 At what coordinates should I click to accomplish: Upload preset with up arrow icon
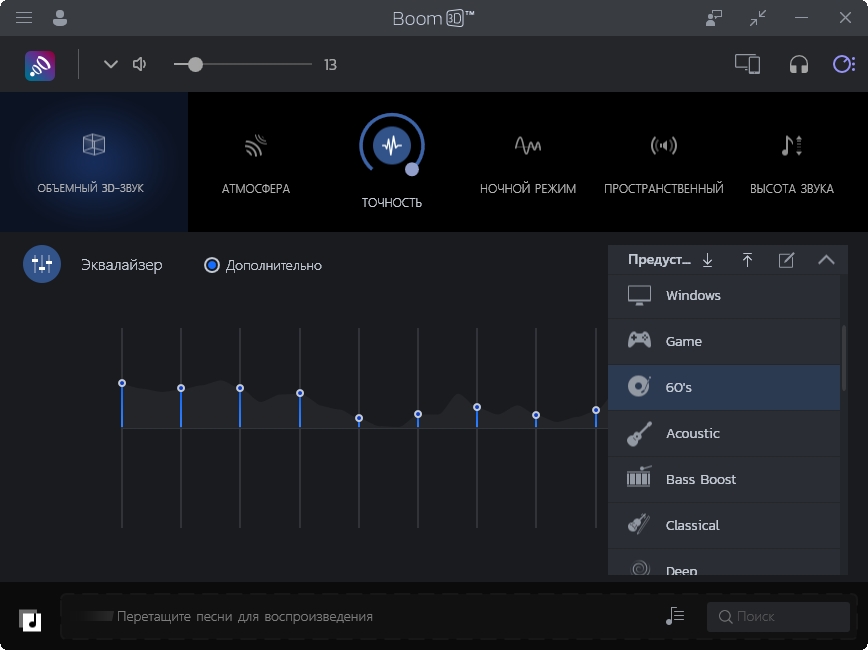coord(747,260)
